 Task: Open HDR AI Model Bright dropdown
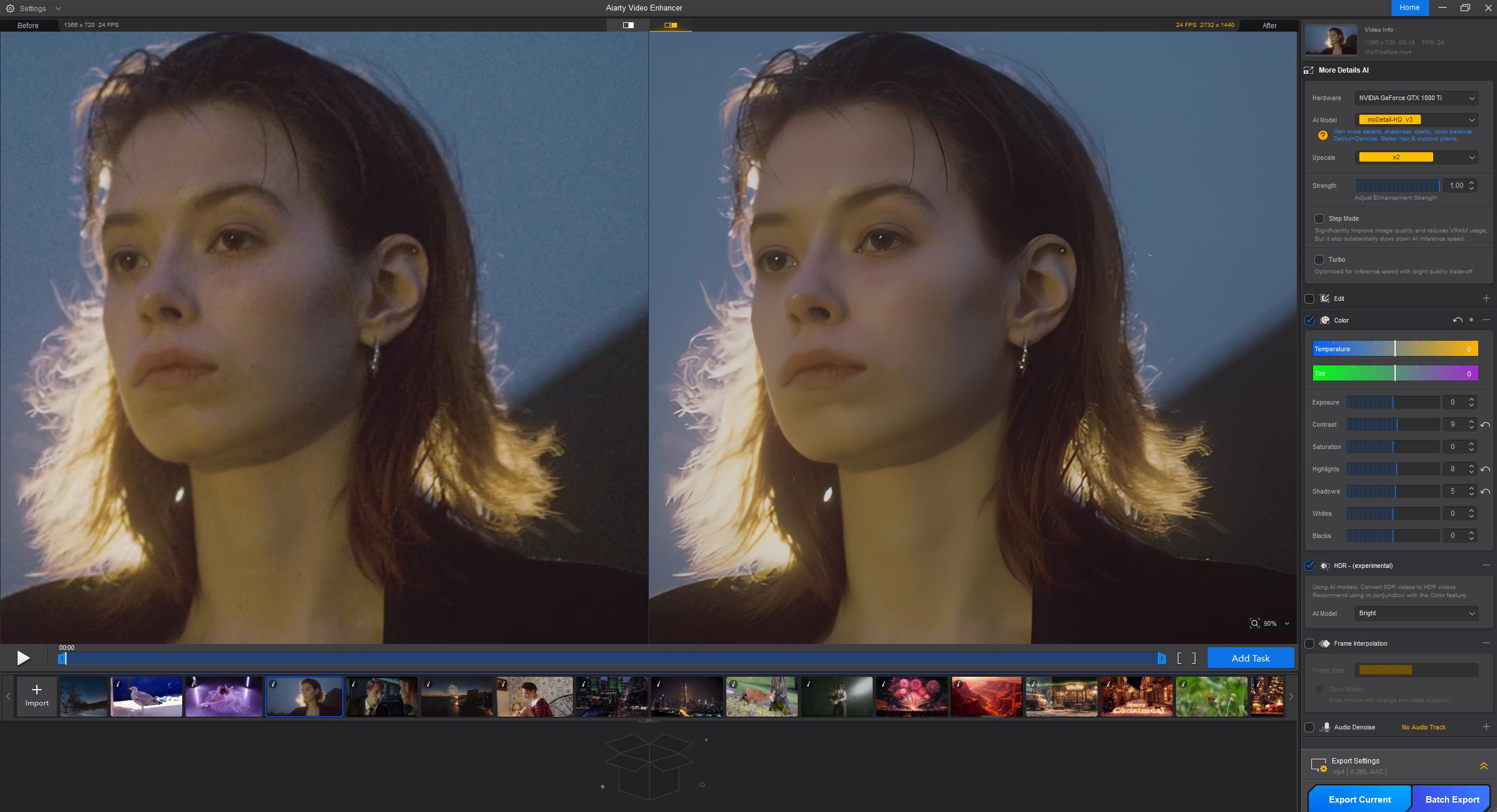point(1416,613)
